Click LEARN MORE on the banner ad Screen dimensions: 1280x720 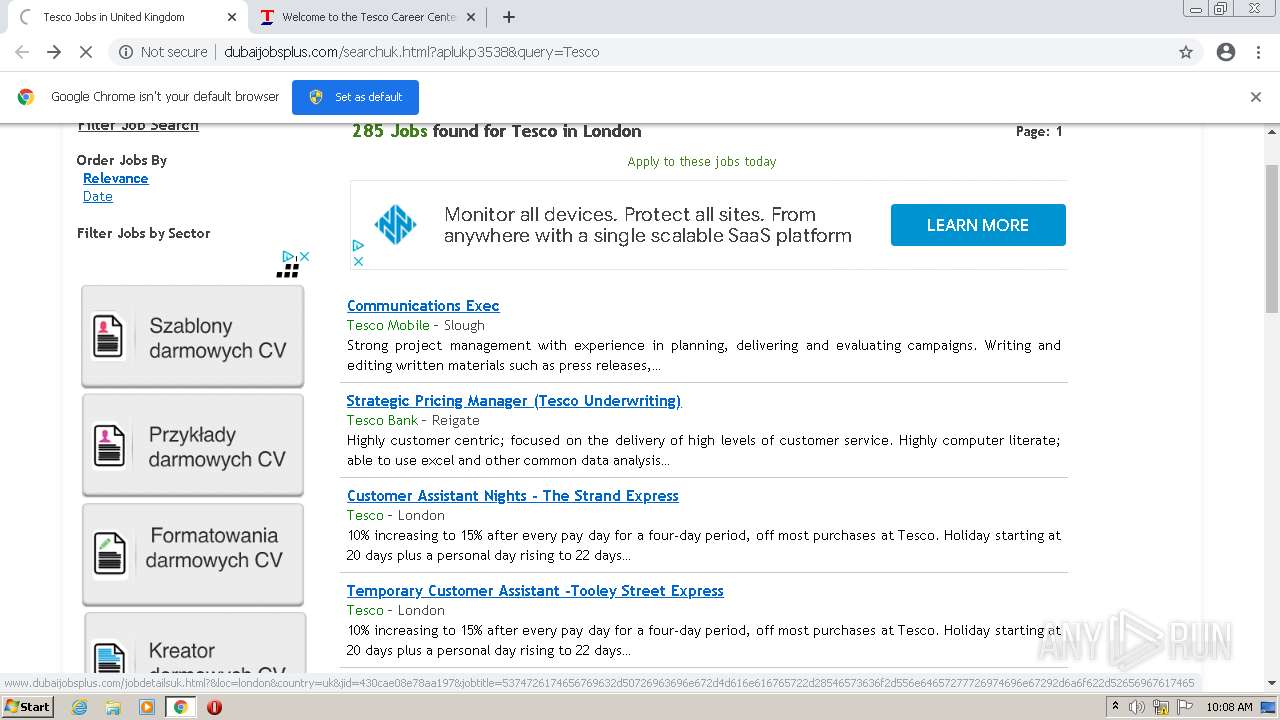click(x=978, y=225)
